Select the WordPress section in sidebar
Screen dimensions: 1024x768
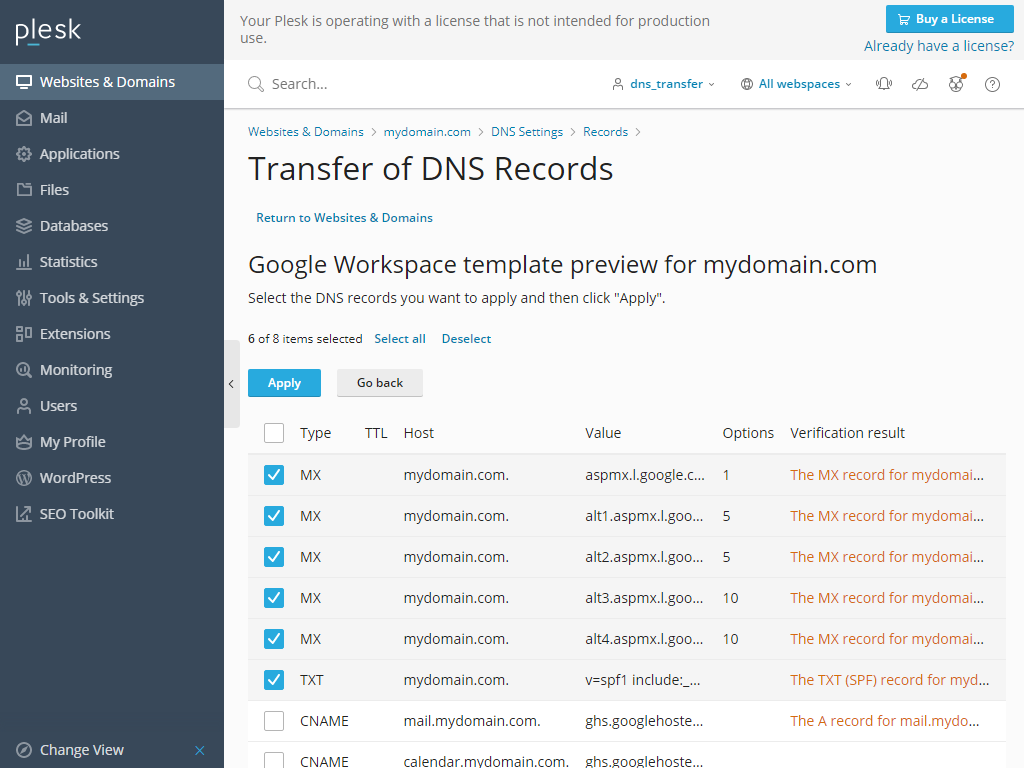[x=76, y=477]
